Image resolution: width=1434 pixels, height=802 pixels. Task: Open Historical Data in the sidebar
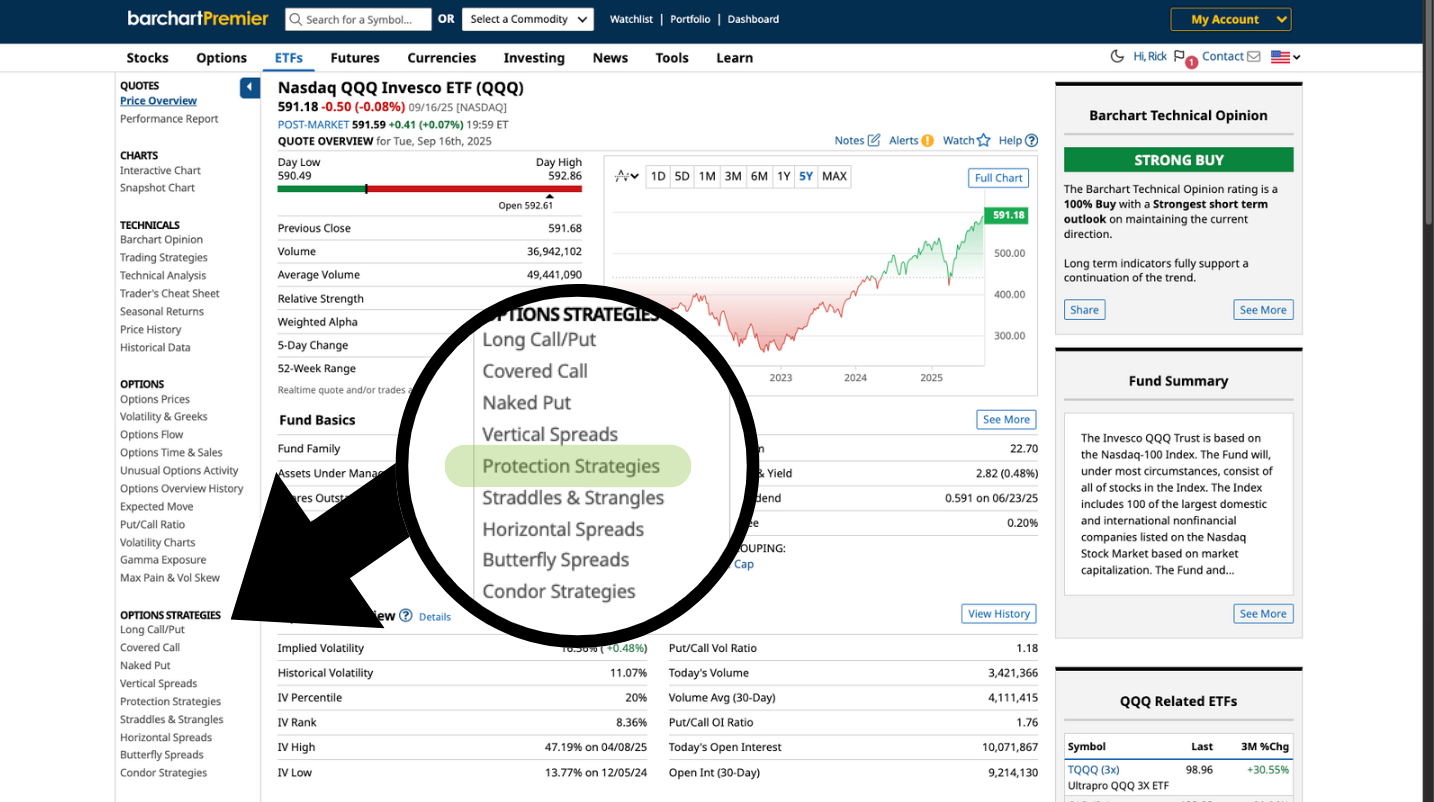(x=155, y=348)
